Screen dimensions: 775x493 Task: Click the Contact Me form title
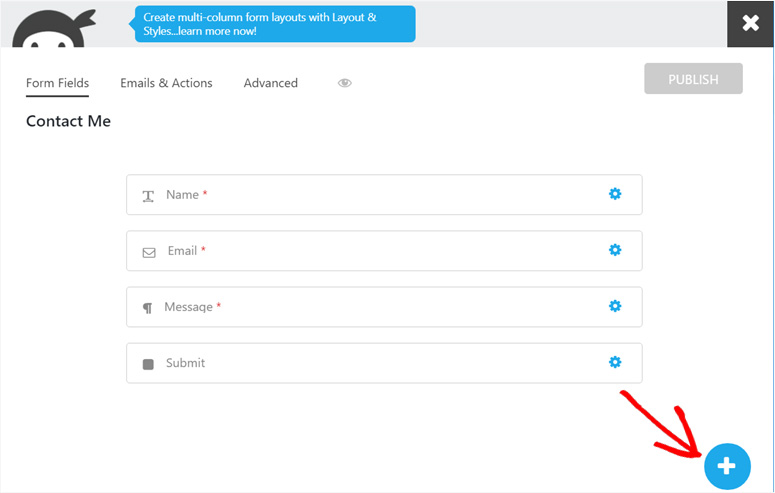pos(68,121)
